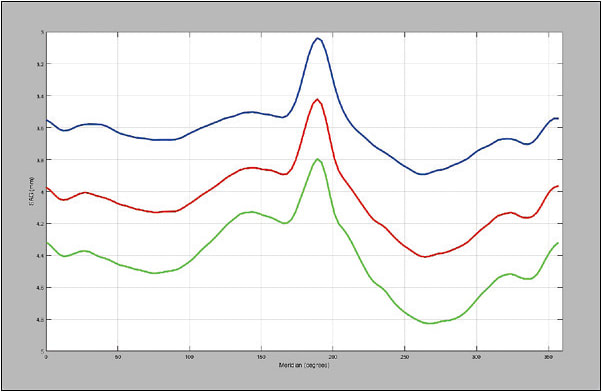Click the x-axis tick label "250"
Image resolution: width=602 pixels, height=392 pixels.
[x=405, y=357]
